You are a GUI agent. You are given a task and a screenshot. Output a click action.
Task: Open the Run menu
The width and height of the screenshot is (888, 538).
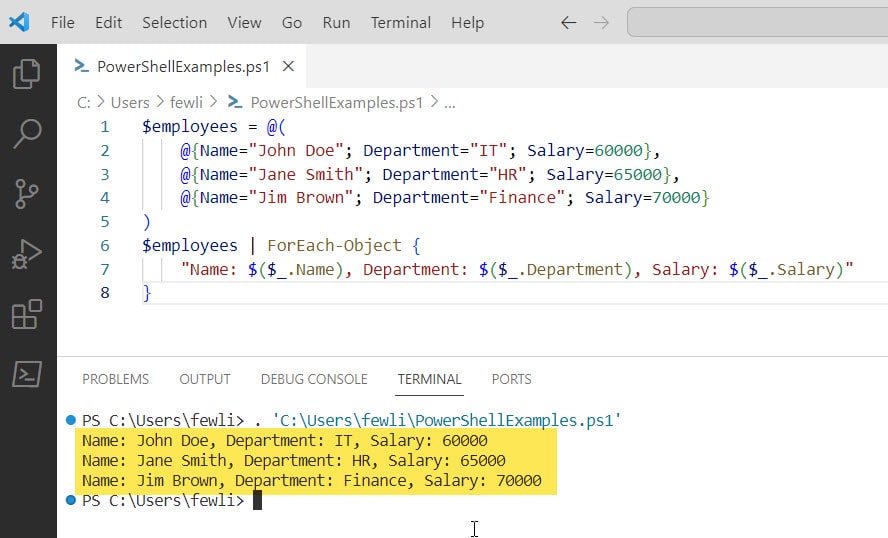pos(336,23)
